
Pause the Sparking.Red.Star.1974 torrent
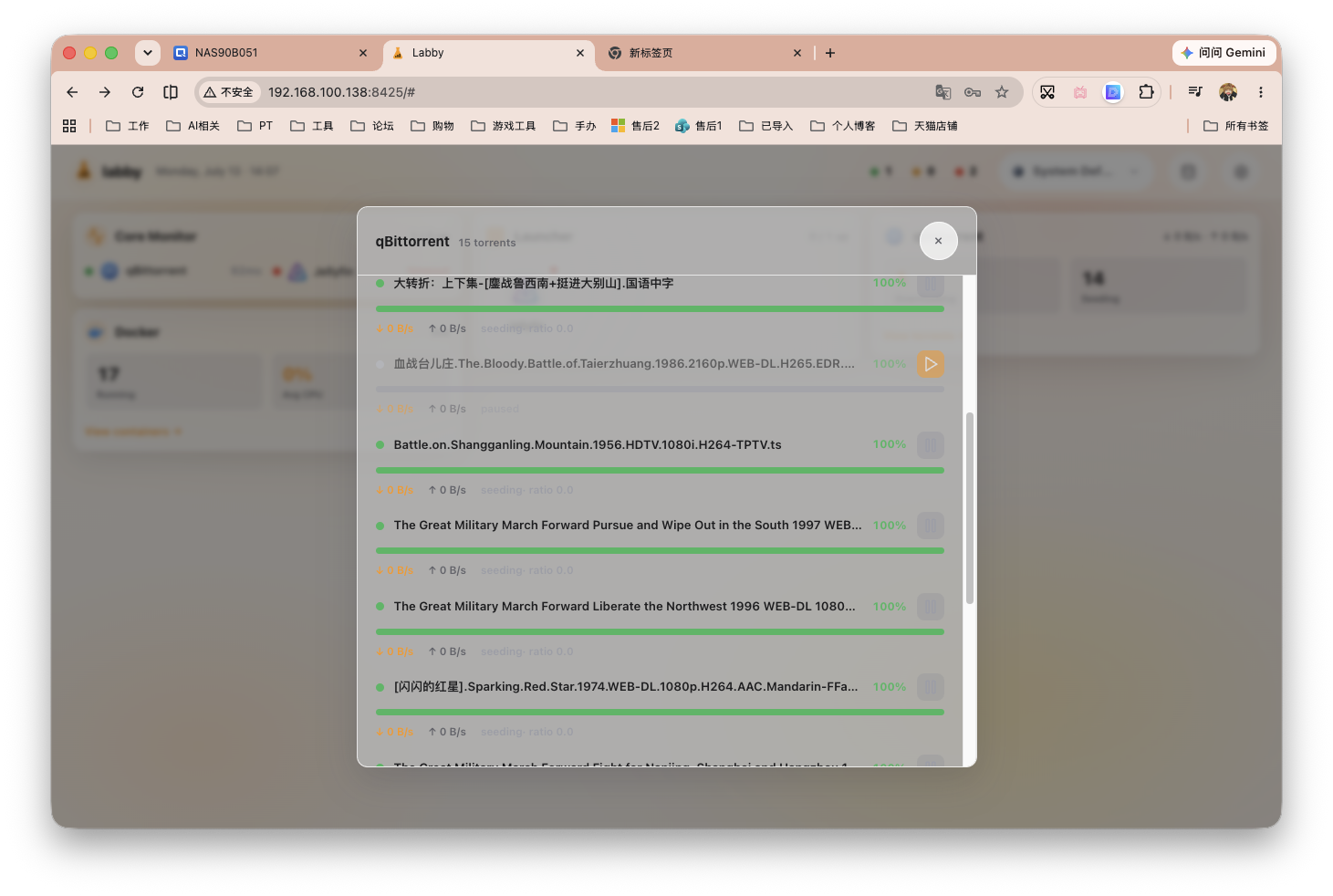pos(931,687)
